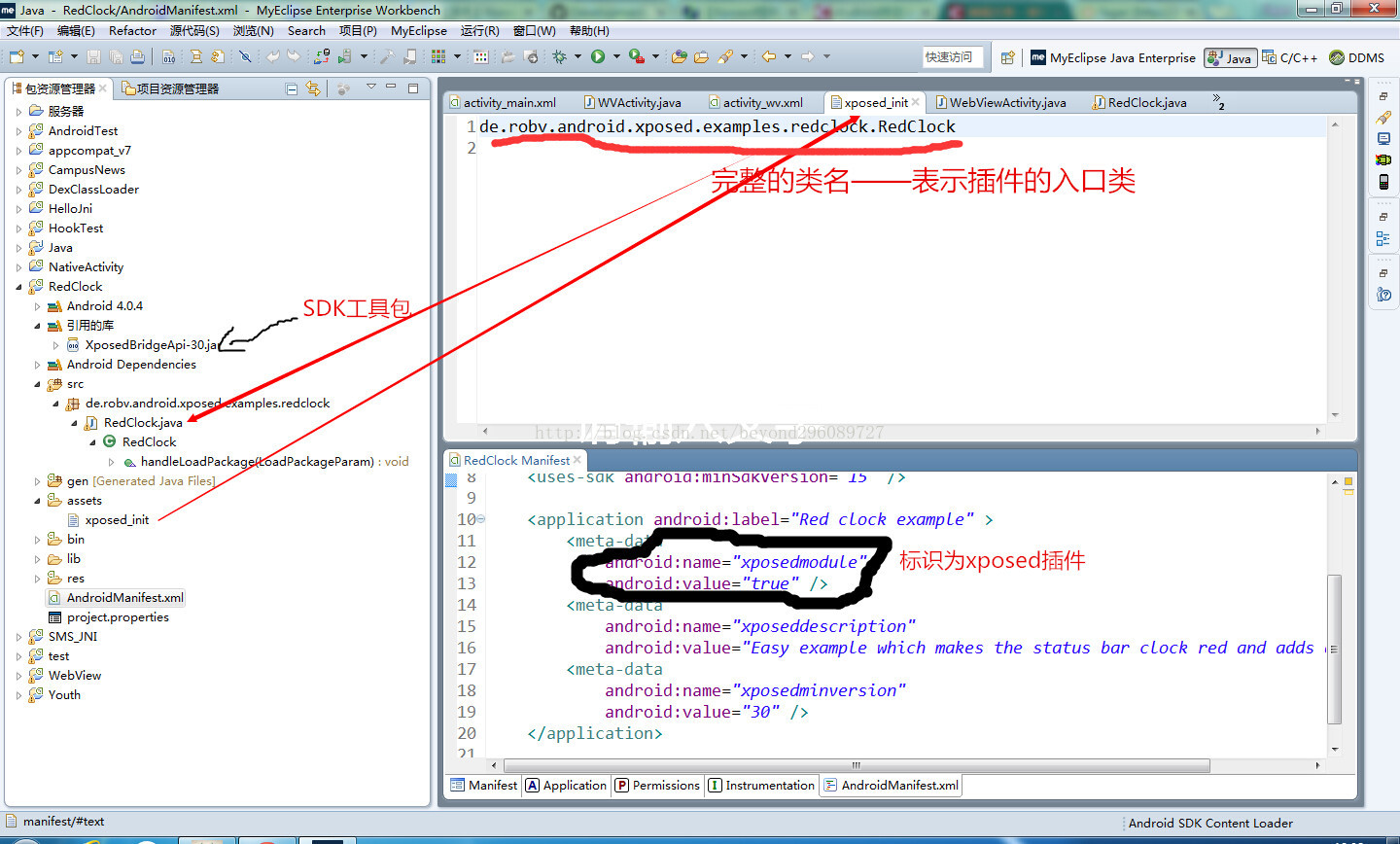This screenshot has width=1400, height=844.
Task: Collapse the src folder node
Action: pyautogui.click(x=38, y=384)
